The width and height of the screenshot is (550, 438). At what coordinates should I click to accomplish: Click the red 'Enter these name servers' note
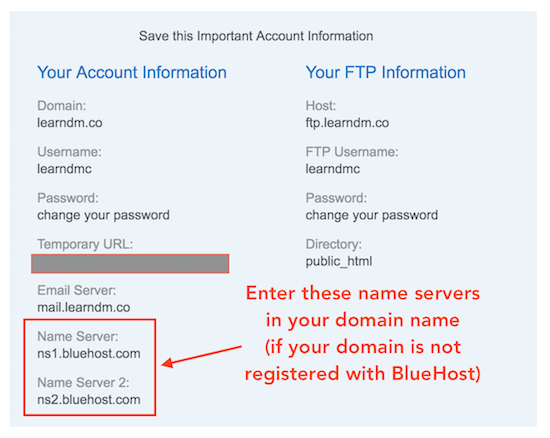[x=363, y=333]
